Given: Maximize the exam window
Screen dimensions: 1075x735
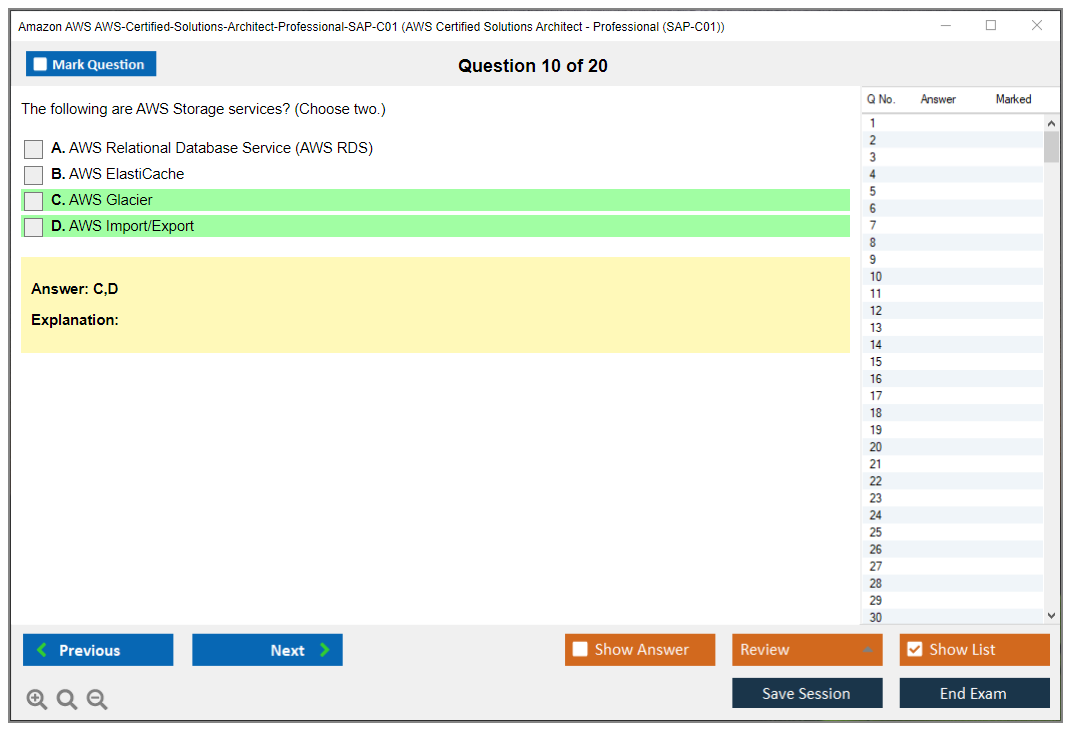Looking at the screenshot, I should [991, 26].
